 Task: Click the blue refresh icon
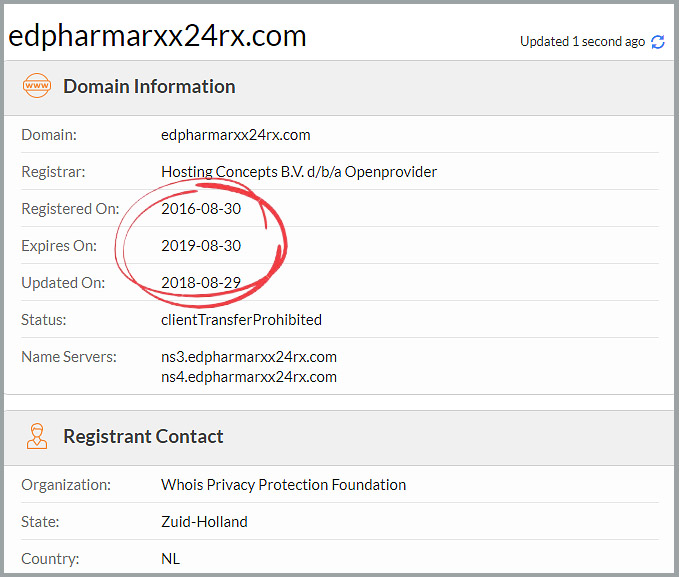tap(658, 42)
